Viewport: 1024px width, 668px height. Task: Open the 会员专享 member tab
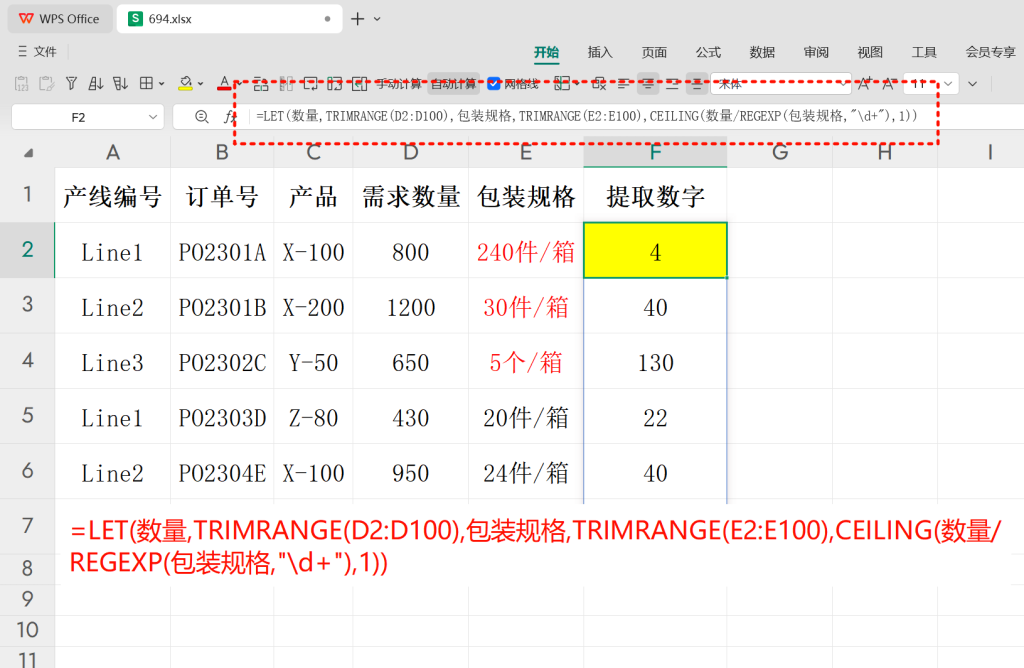(991, 52)
